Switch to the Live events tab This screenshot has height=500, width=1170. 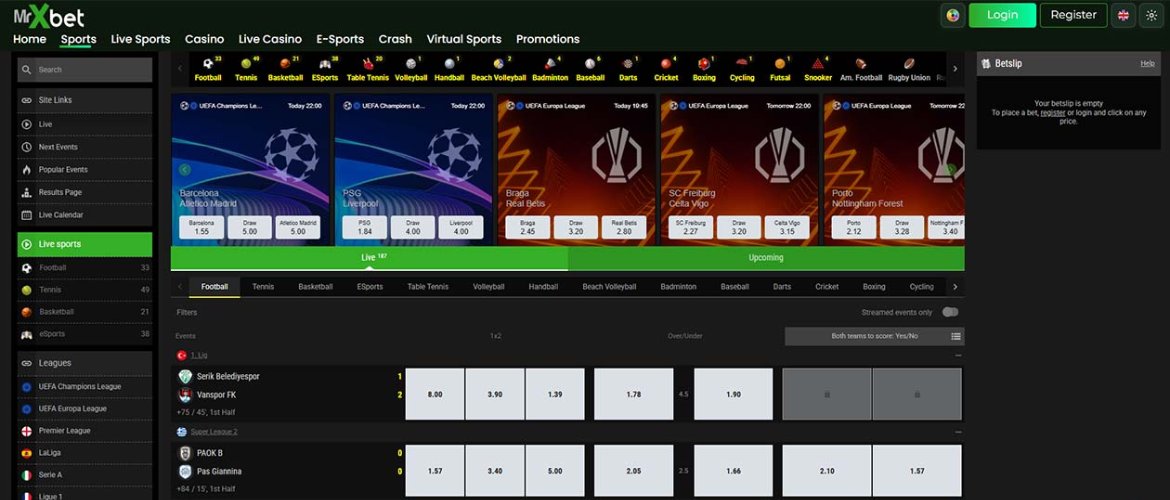click(x=369, y=258)
